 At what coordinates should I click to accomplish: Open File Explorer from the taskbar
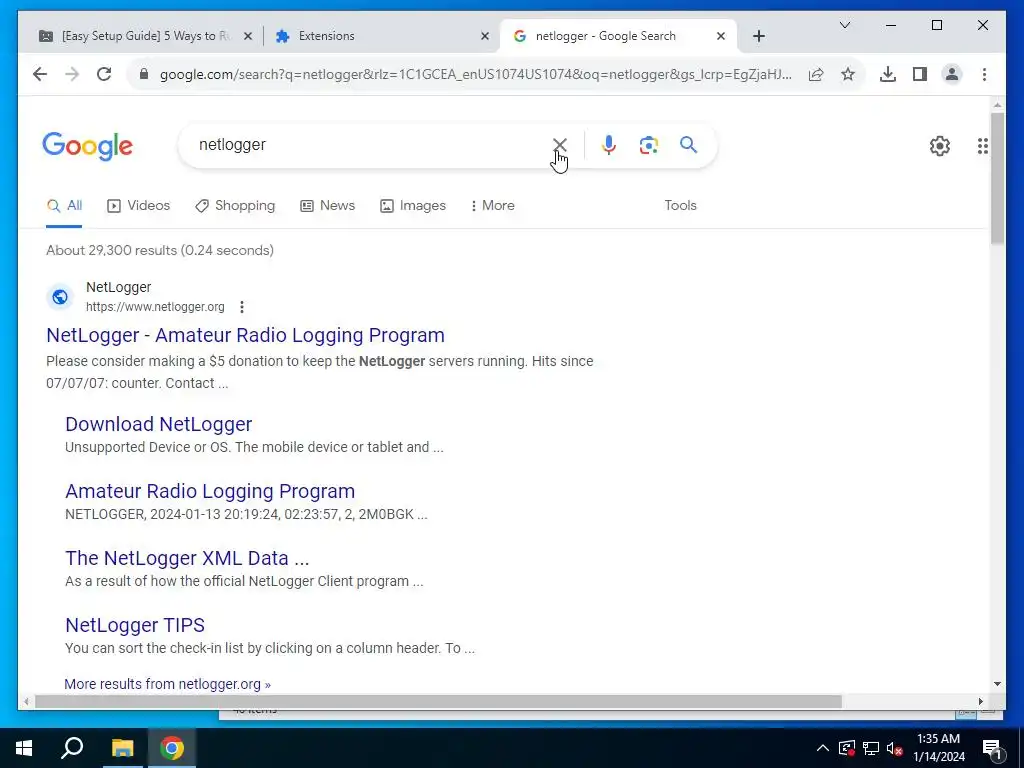[x=122, y=748]
